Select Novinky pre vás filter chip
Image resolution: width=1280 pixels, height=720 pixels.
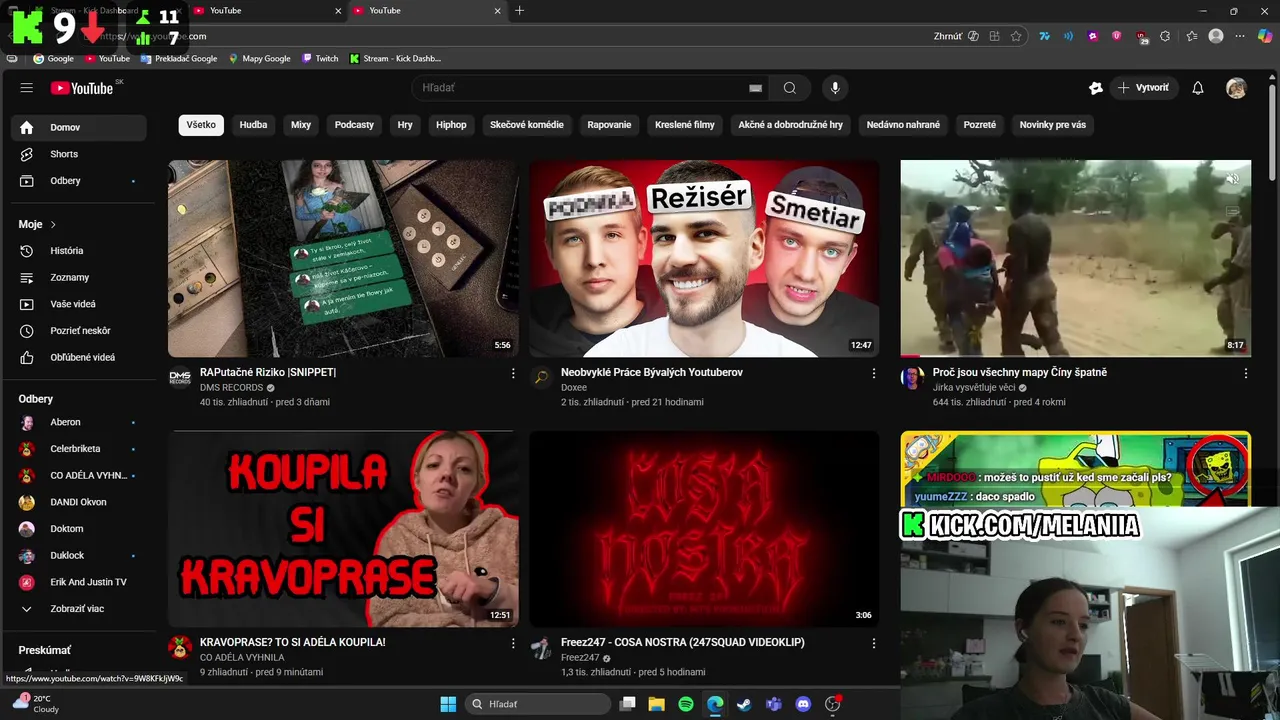click(x=1053, y=125)
